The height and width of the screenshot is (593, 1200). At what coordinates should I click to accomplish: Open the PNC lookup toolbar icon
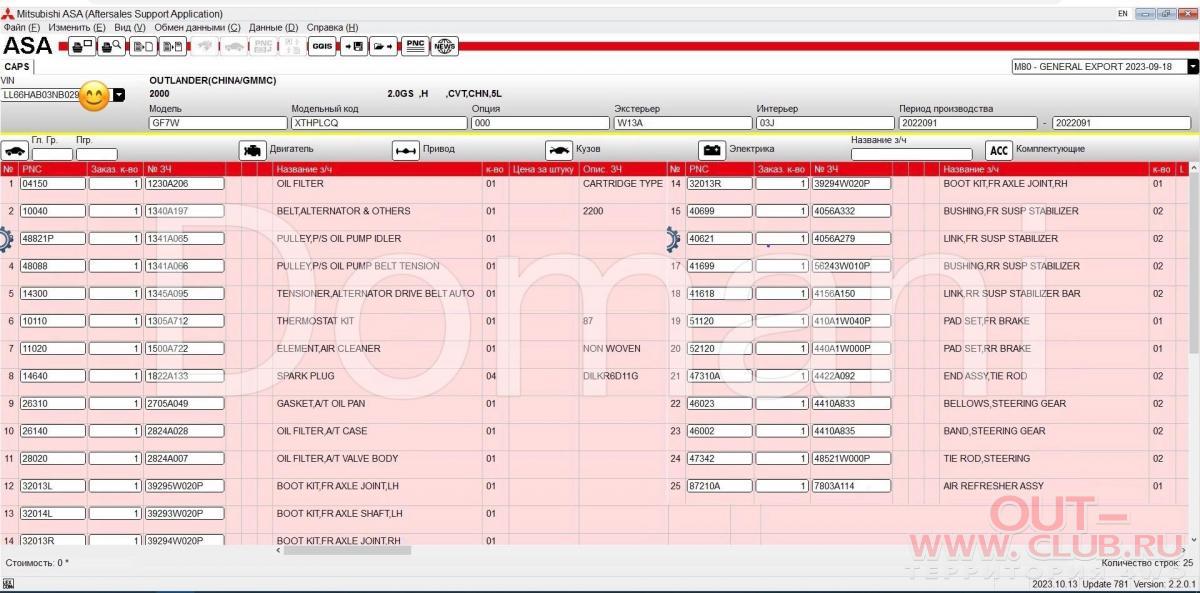coord(414,46)
